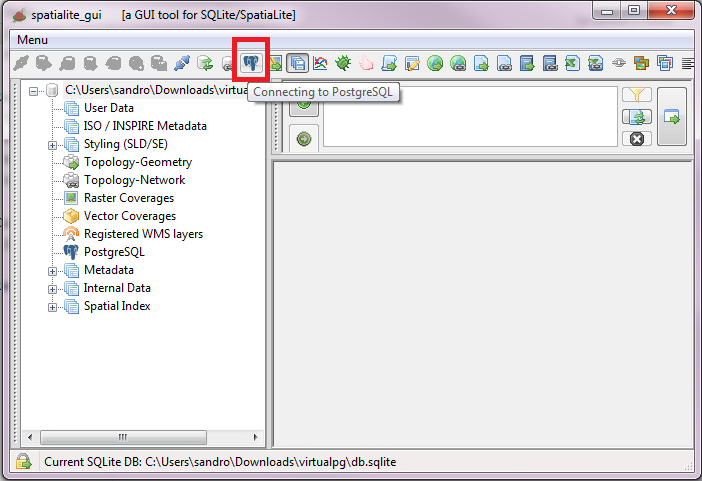
Task: Click the green globe with chain-link icon
Action: [458, 63]
